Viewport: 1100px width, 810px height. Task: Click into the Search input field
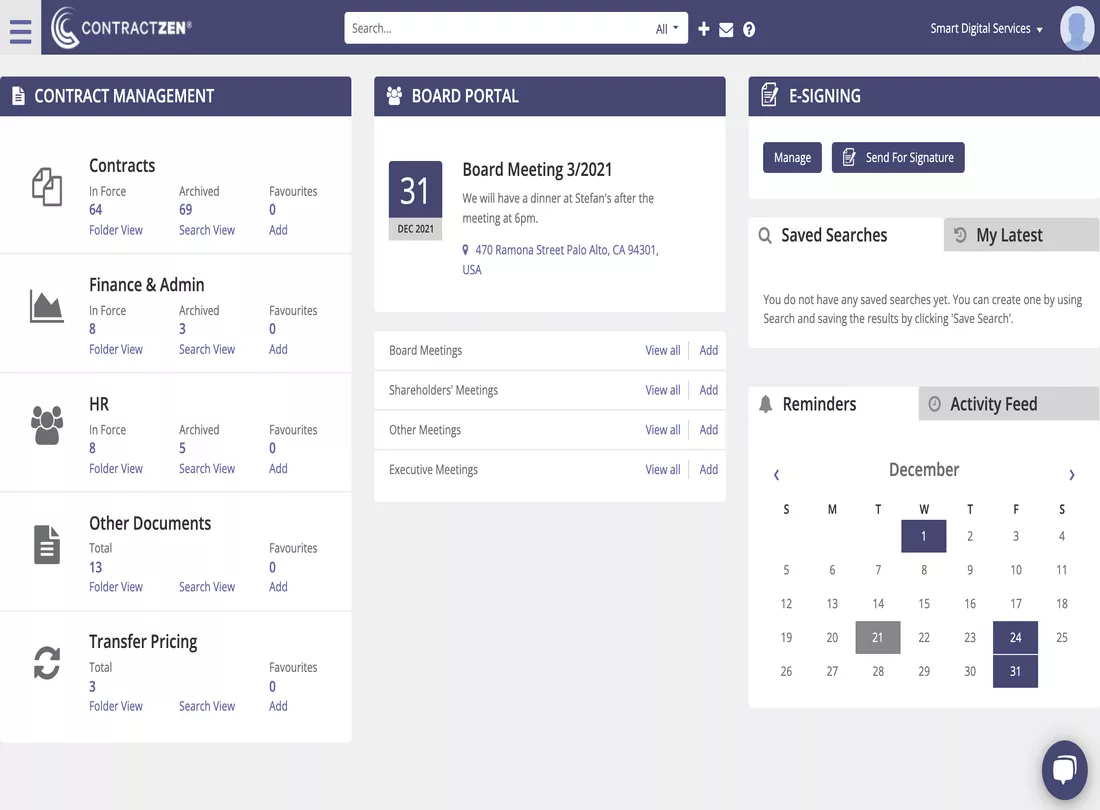pyautogui.click(x=499, y=29)
